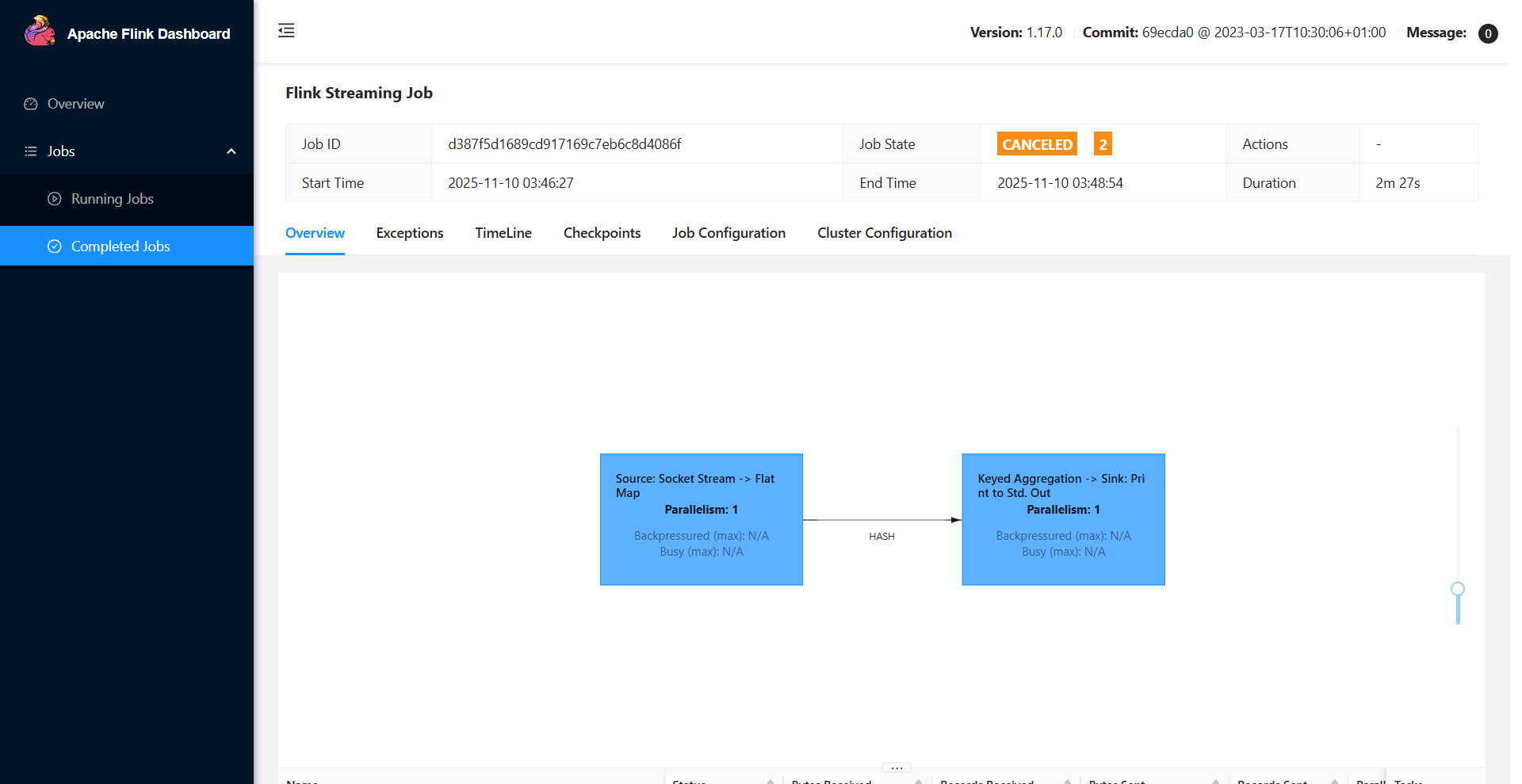Screen dimensions: 1522x784
Task: Click the End Time value 2025-11-10 03:48:54
Action: [x=1060, y=183]
